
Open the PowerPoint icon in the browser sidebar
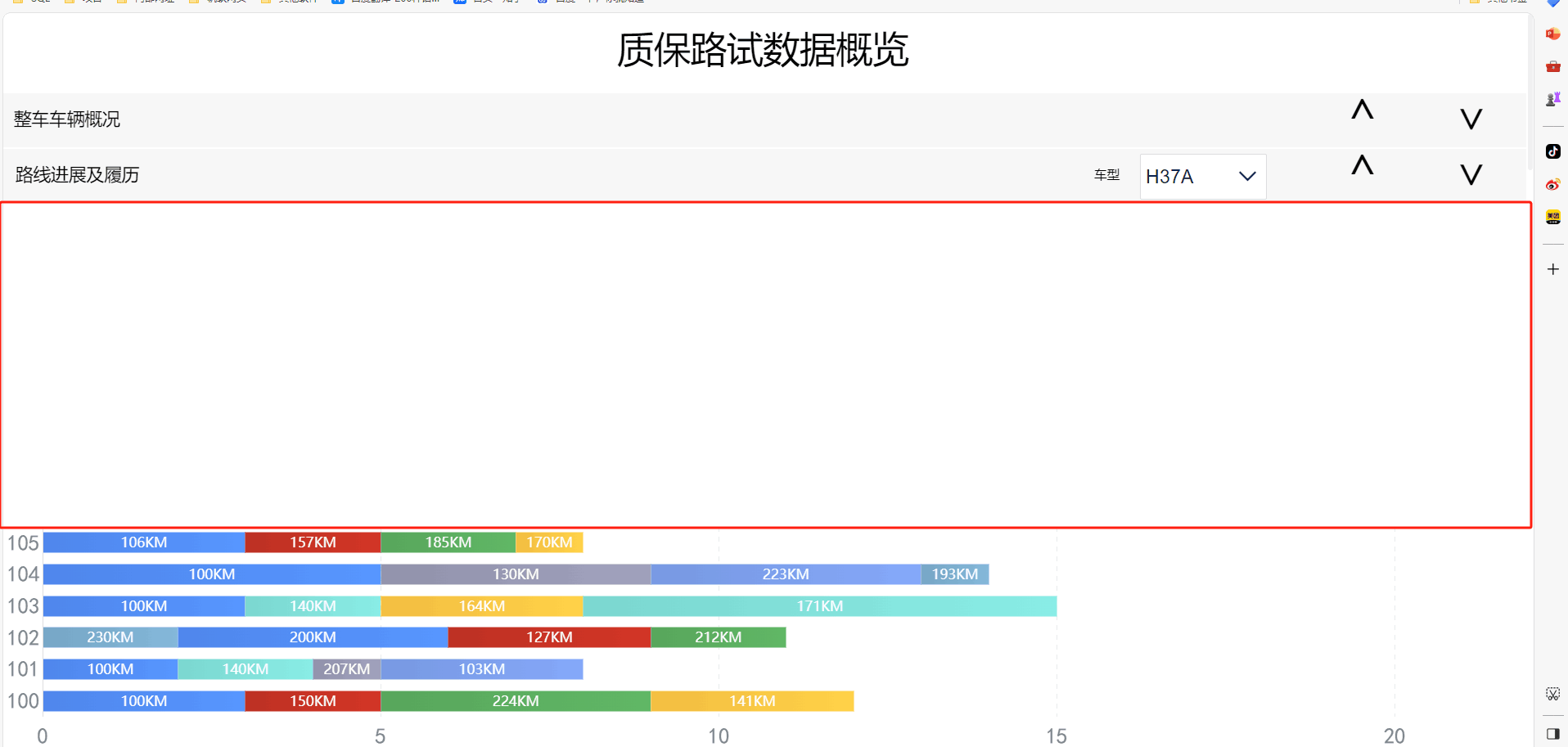(1552, 34)
